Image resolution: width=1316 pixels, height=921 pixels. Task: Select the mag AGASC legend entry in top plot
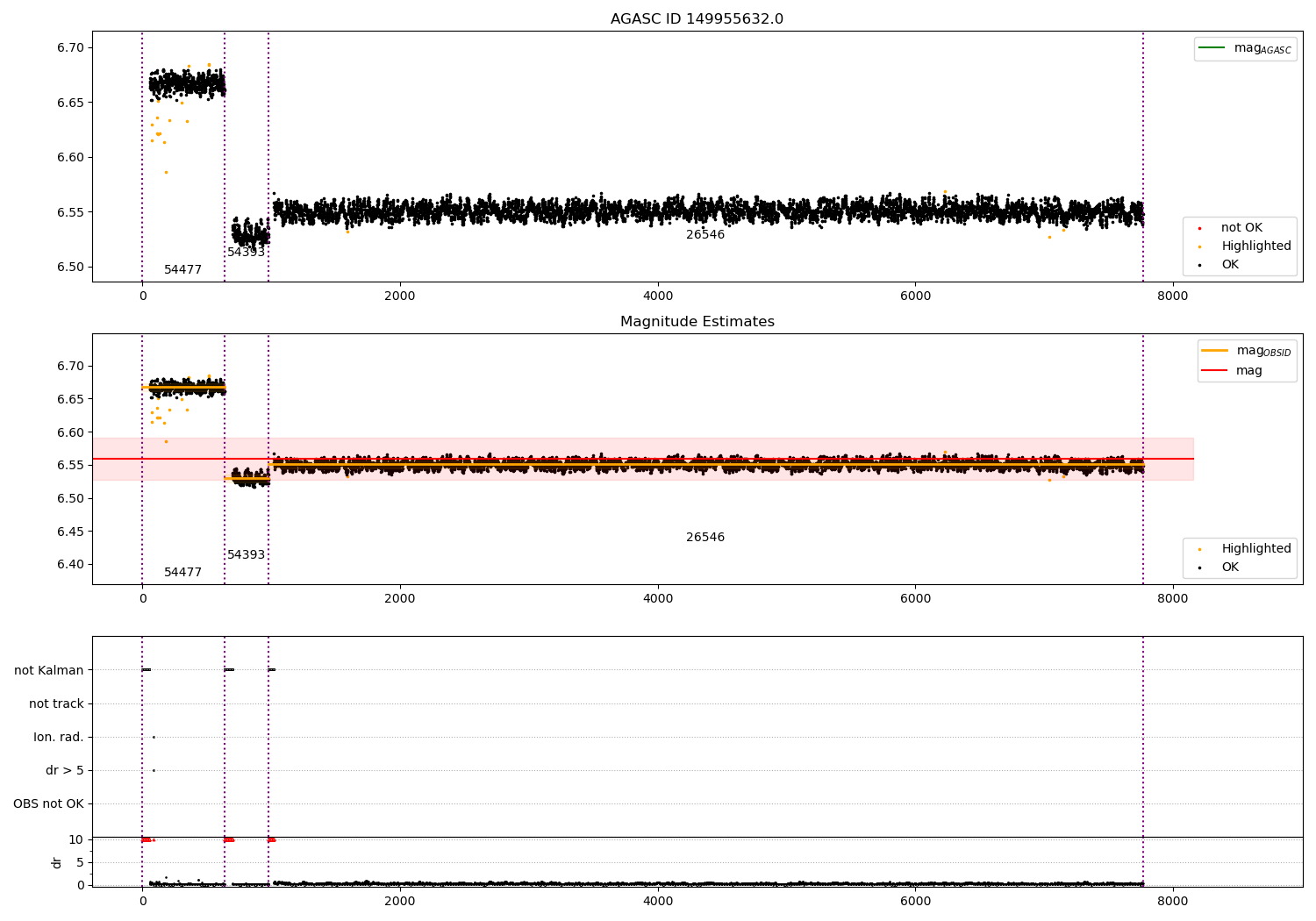point(1245,48)
